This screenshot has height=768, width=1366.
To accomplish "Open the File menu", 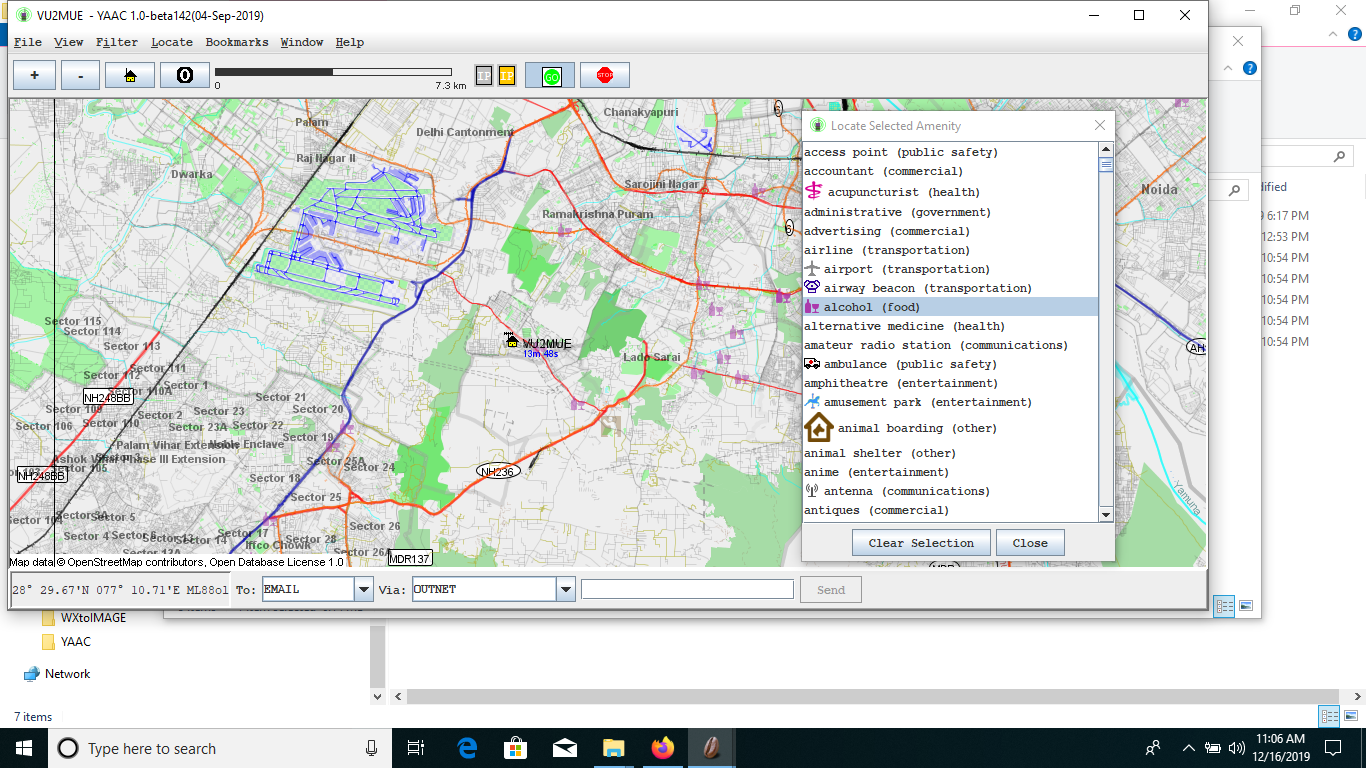I will pos(28,42).
